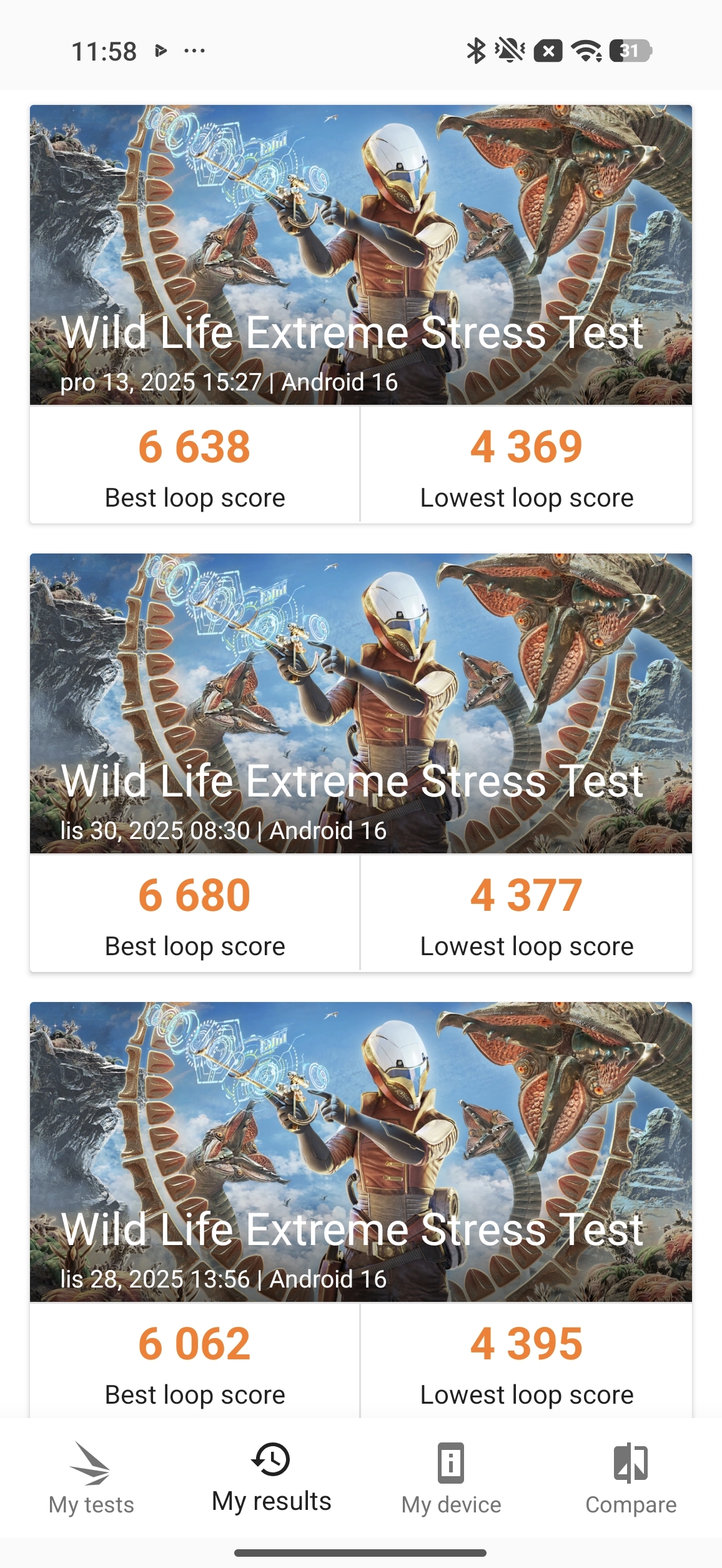Tap the 4 377 lowest loop score
Screen dimensions: 722x1568
click(527, 896)
